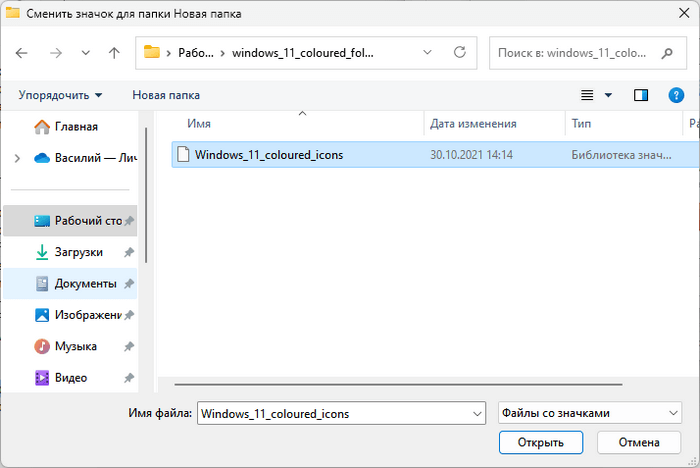Focus the search field 'Поиск в'
The height and width of the screenshot is (468, 700).
(588, 53)
